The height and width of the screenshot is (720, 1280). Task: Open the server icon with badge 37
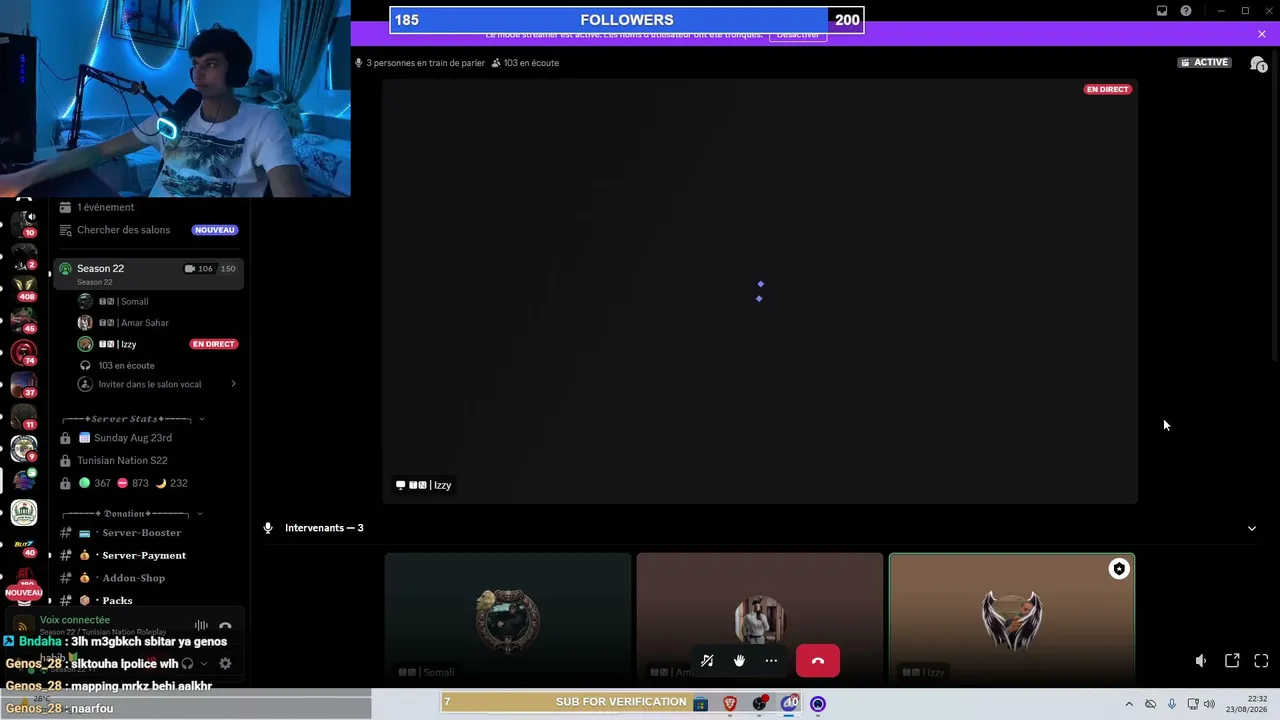coord(24,384)
